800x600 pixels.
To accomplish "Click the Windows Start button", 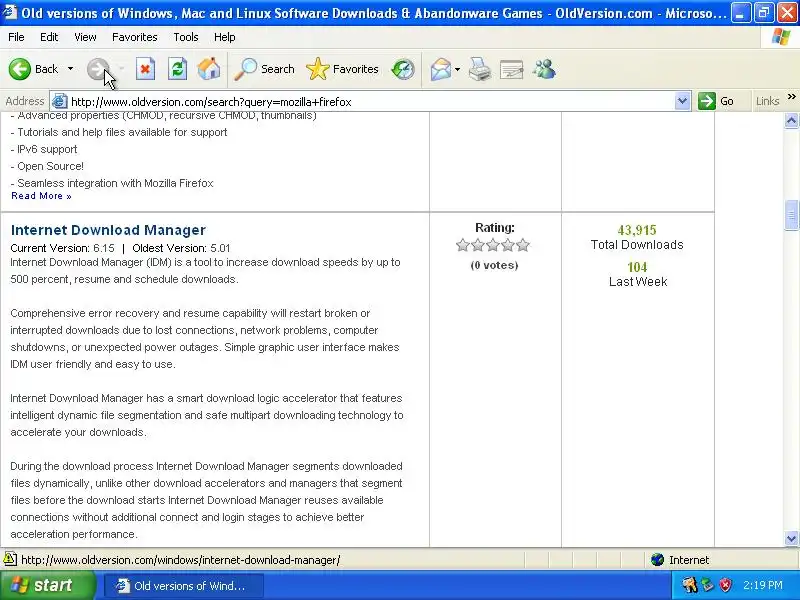I will pyautogui.click(x=47, y=585).
